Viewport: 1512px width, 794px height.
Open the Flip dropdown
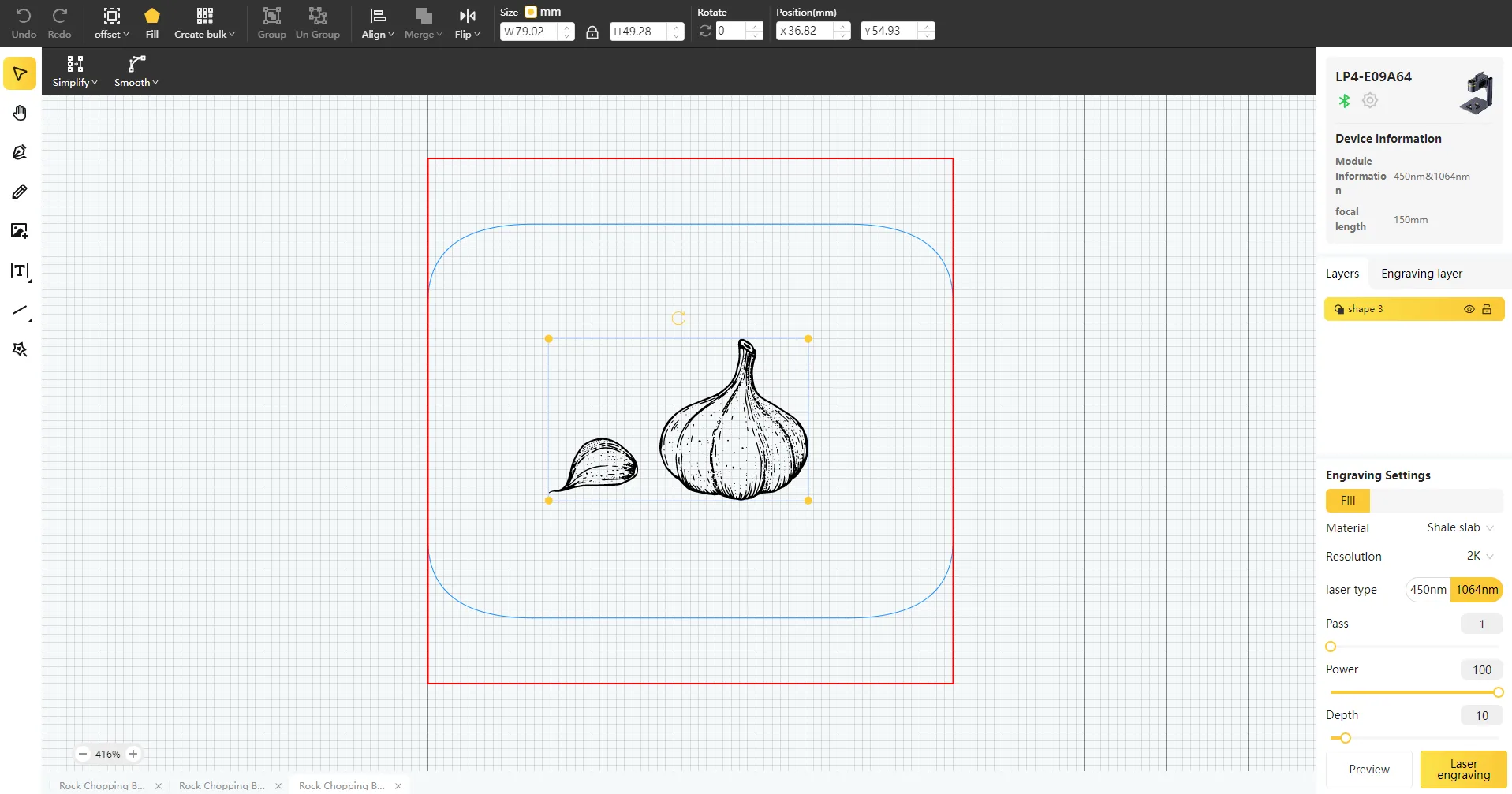pos(468,24)
